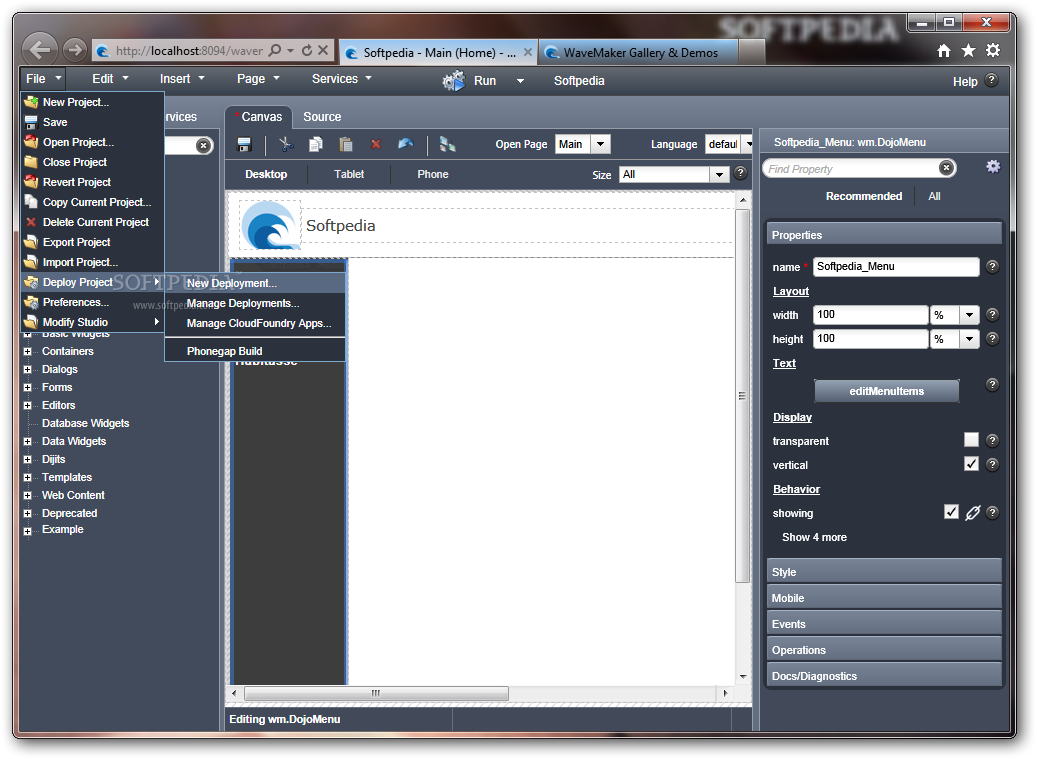Viewport: 1037px width, 759px height.
Task: Open the browser Home icon
Action: point(944,51)
